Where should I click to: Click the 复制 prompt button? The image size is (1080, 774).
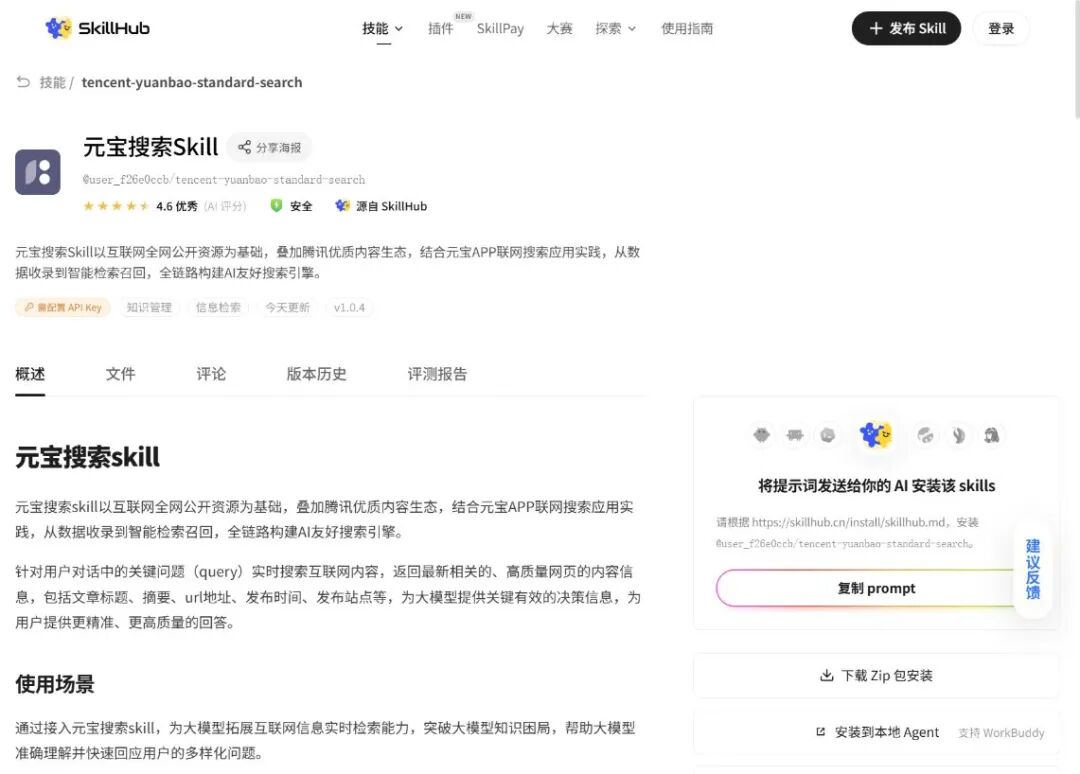pos(875,588)
